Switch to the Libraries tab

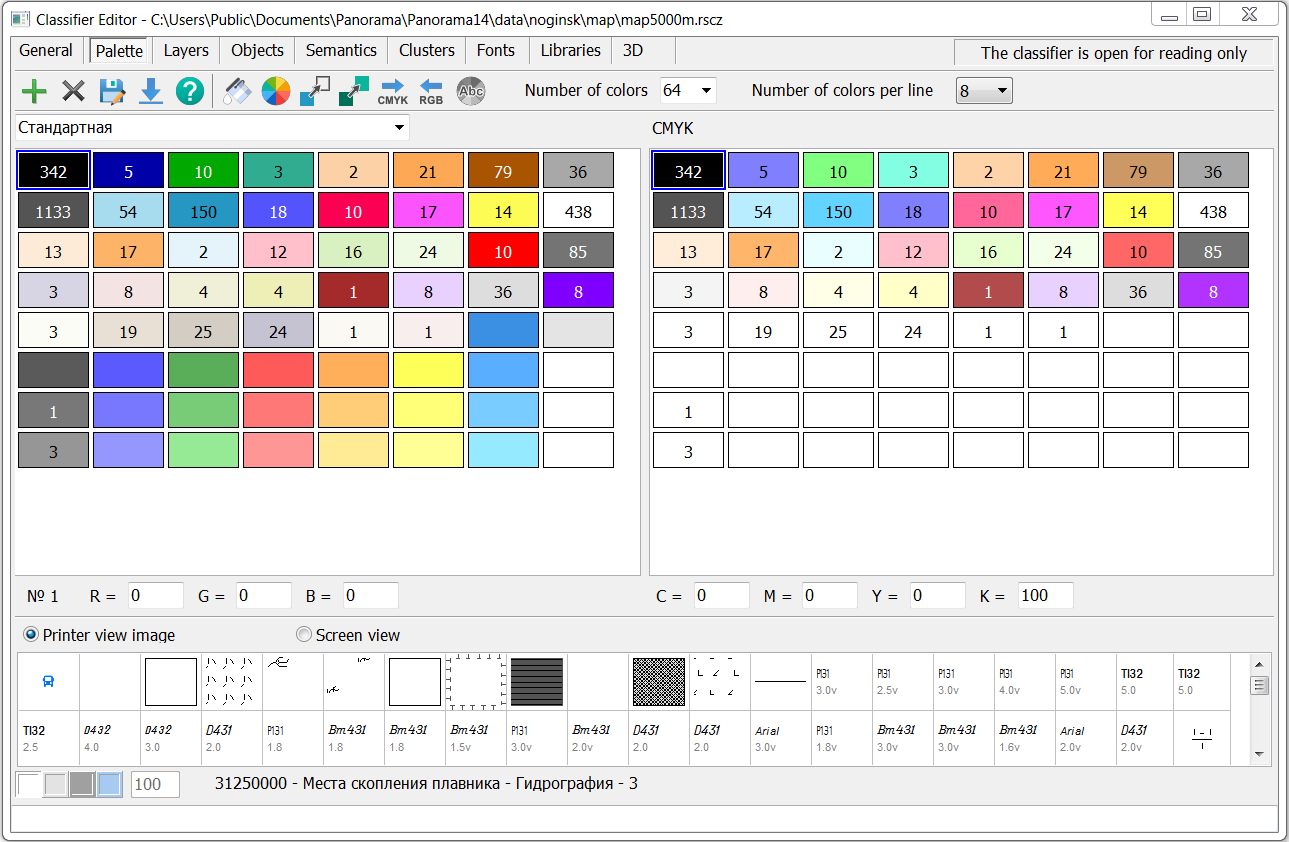(570, 51)
